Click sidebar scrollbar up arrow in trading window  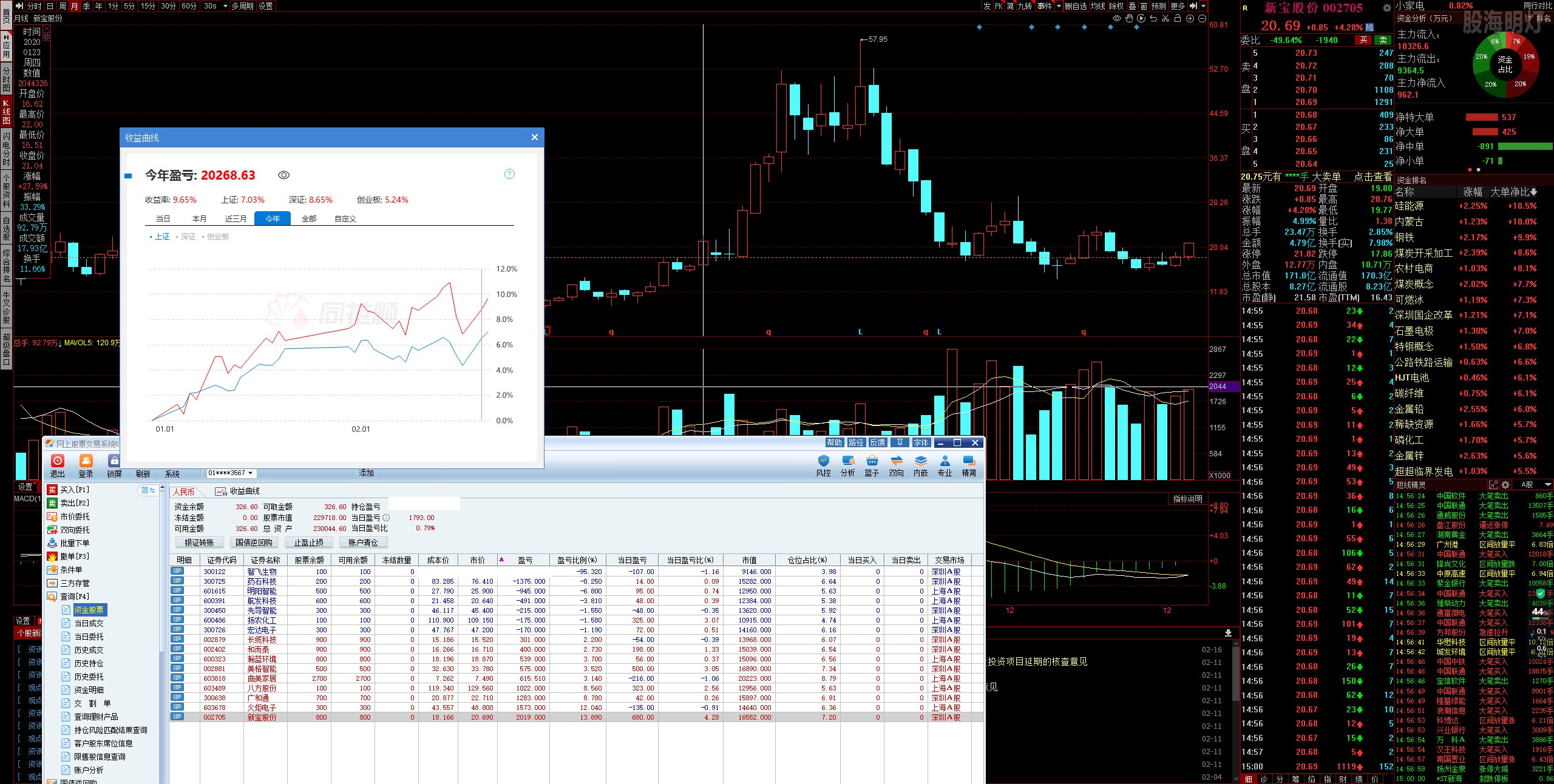pyautogui.click(x=163, y=488)
